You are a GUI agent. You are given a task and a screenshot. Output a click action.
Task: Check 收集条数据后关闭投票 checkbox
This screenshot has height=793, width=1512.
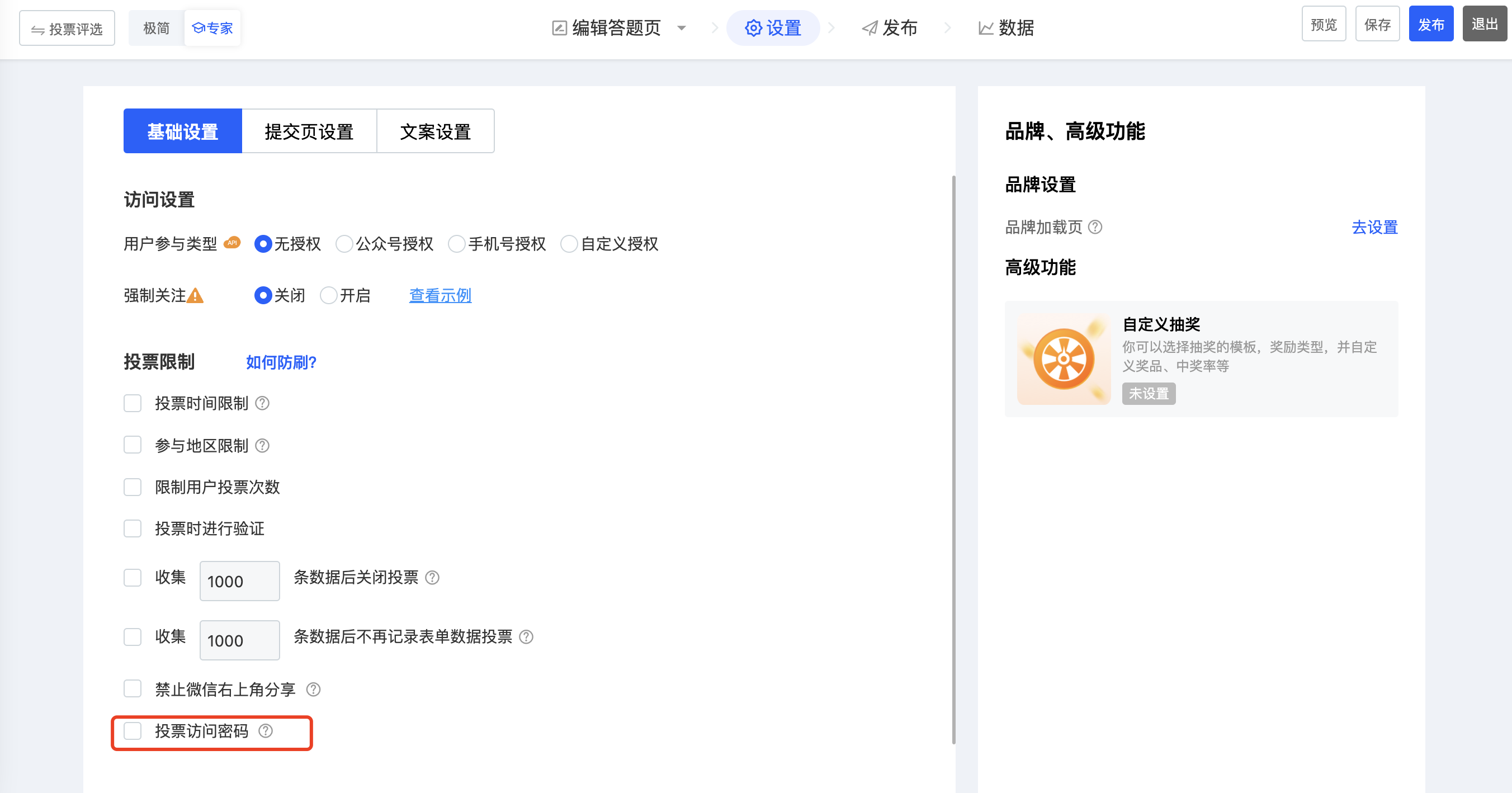133,578
